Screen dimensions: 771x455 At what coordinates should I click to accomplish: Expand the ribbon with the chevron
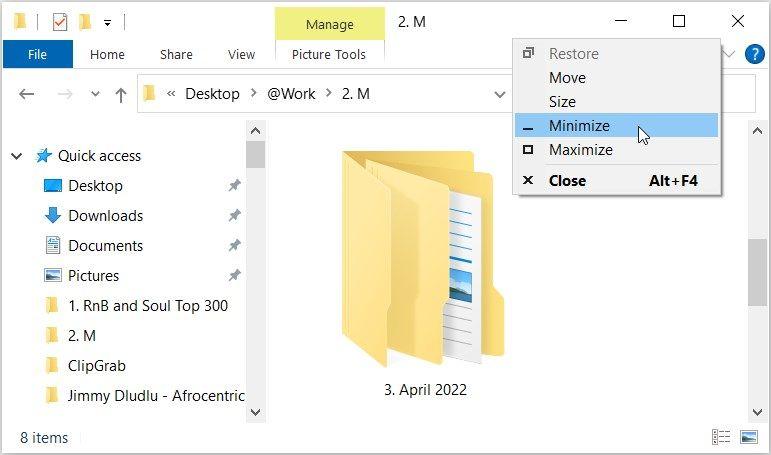(729, 54)
